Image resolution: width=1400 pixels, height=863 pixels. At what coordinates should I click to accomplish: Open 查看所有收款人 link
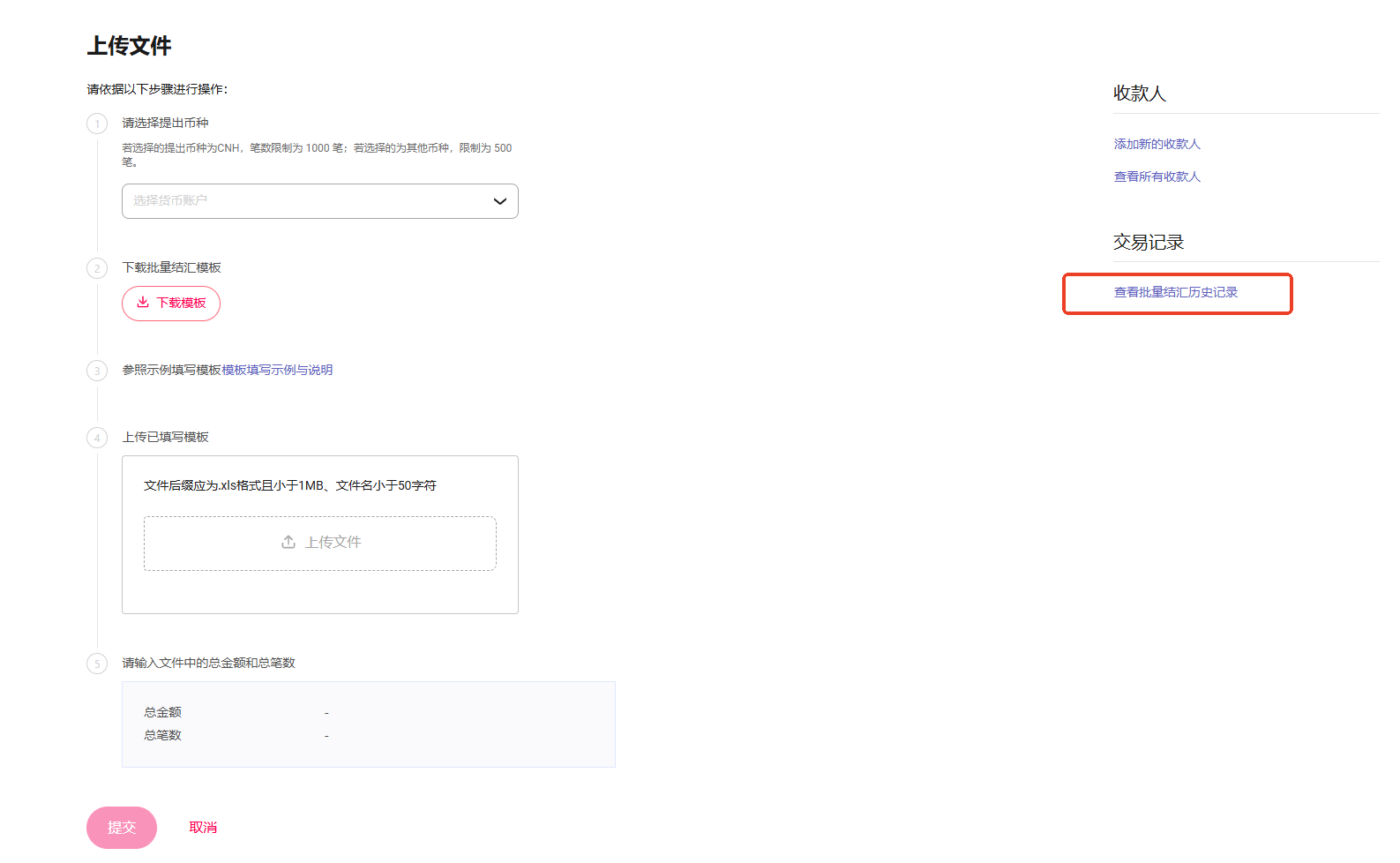click(1157, 176)
